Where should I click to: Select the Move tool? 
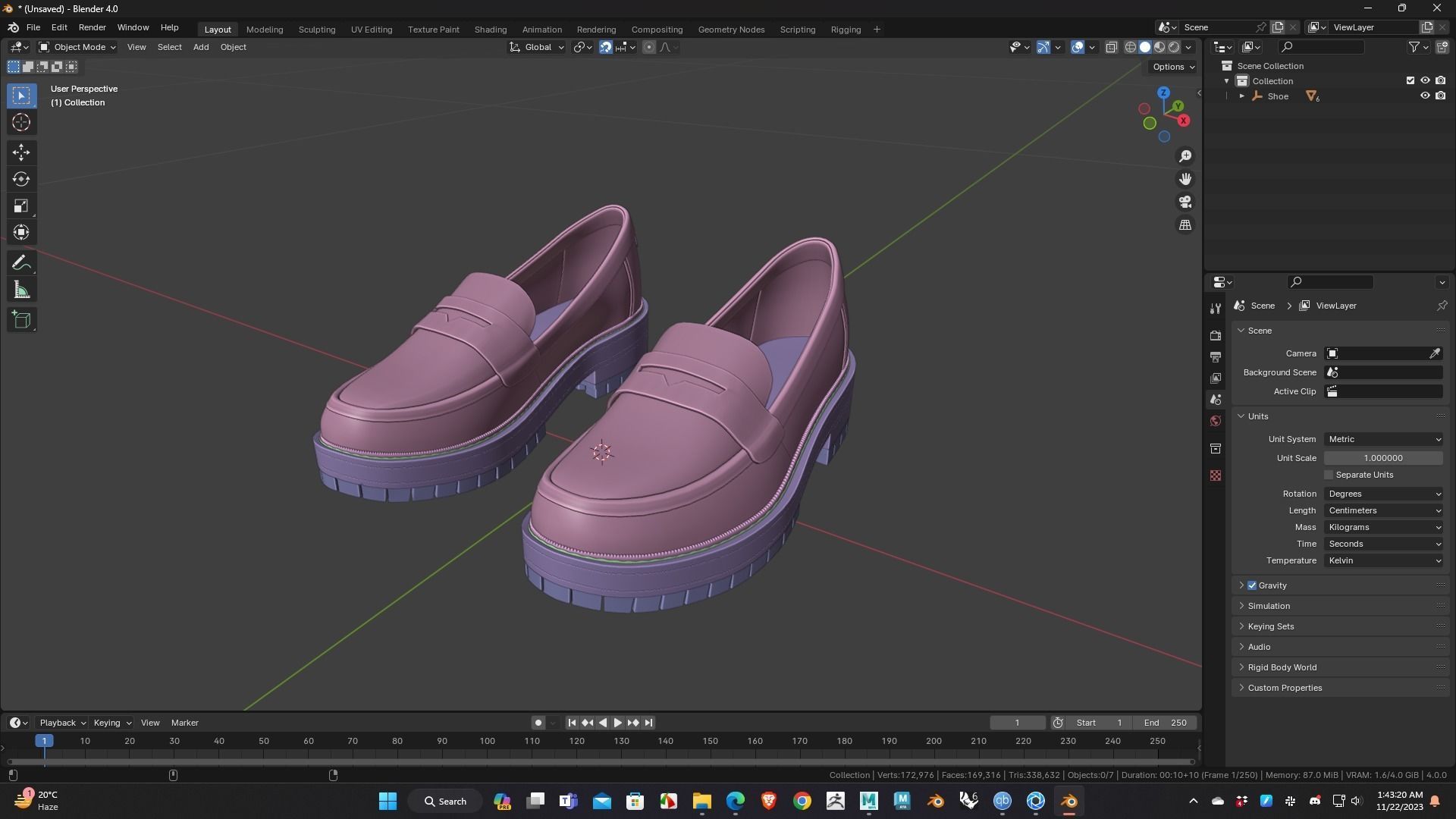21,152
